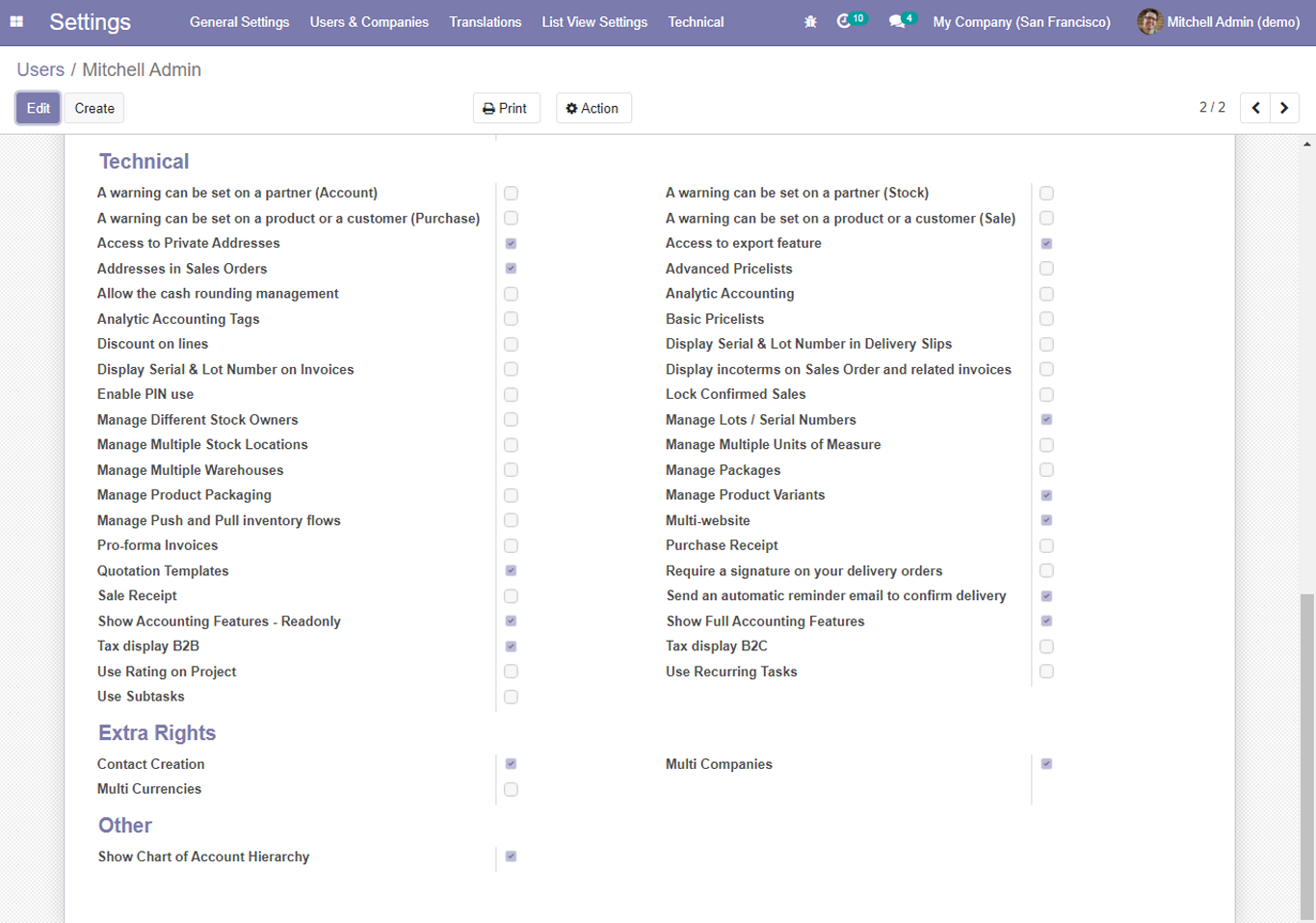Open the Action dropdown

tap(593, 108)
